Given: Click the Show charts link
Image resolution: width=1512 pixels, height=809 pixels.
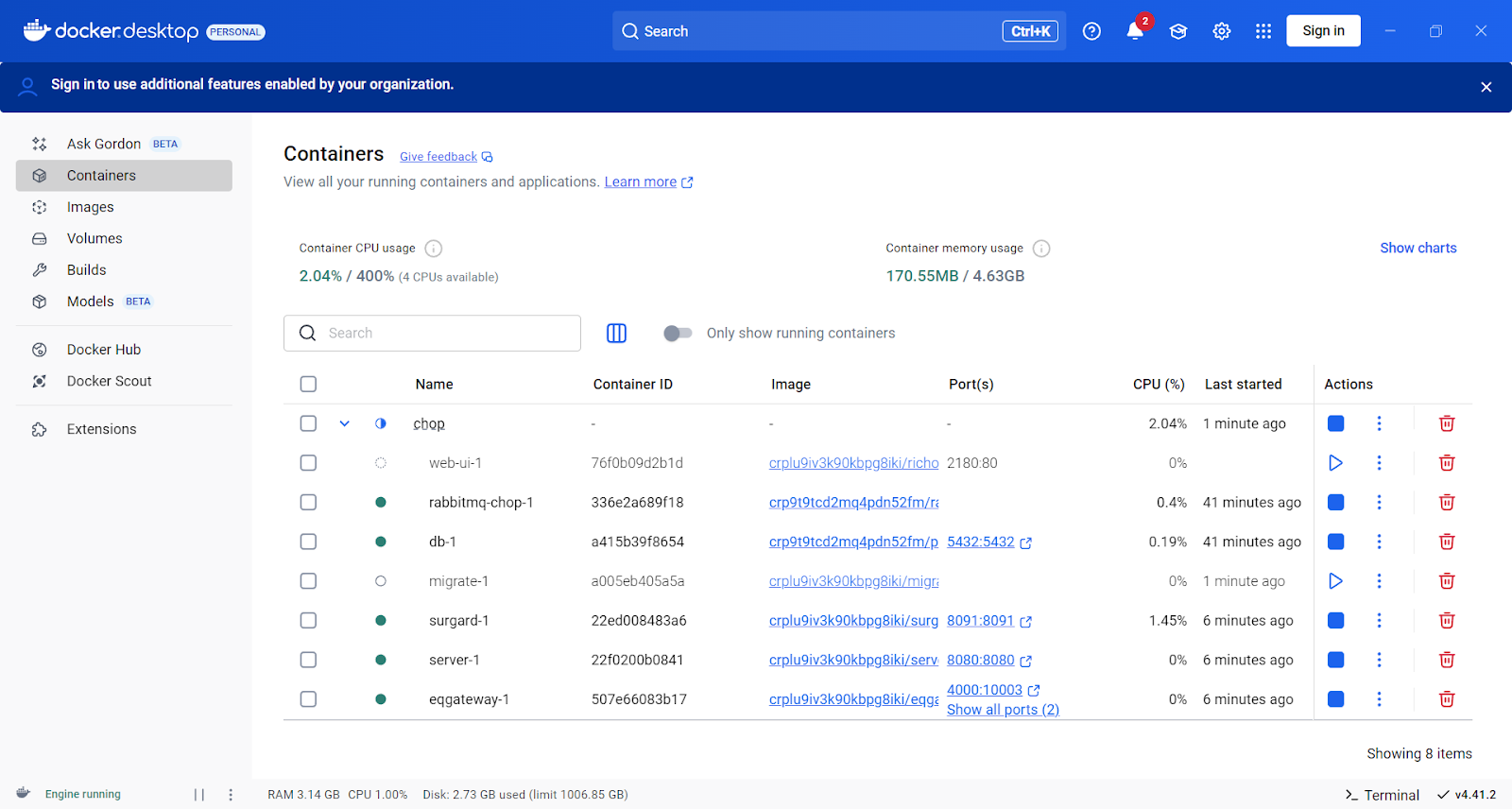Looking at the screenshot, I should tap(1417, 248).
